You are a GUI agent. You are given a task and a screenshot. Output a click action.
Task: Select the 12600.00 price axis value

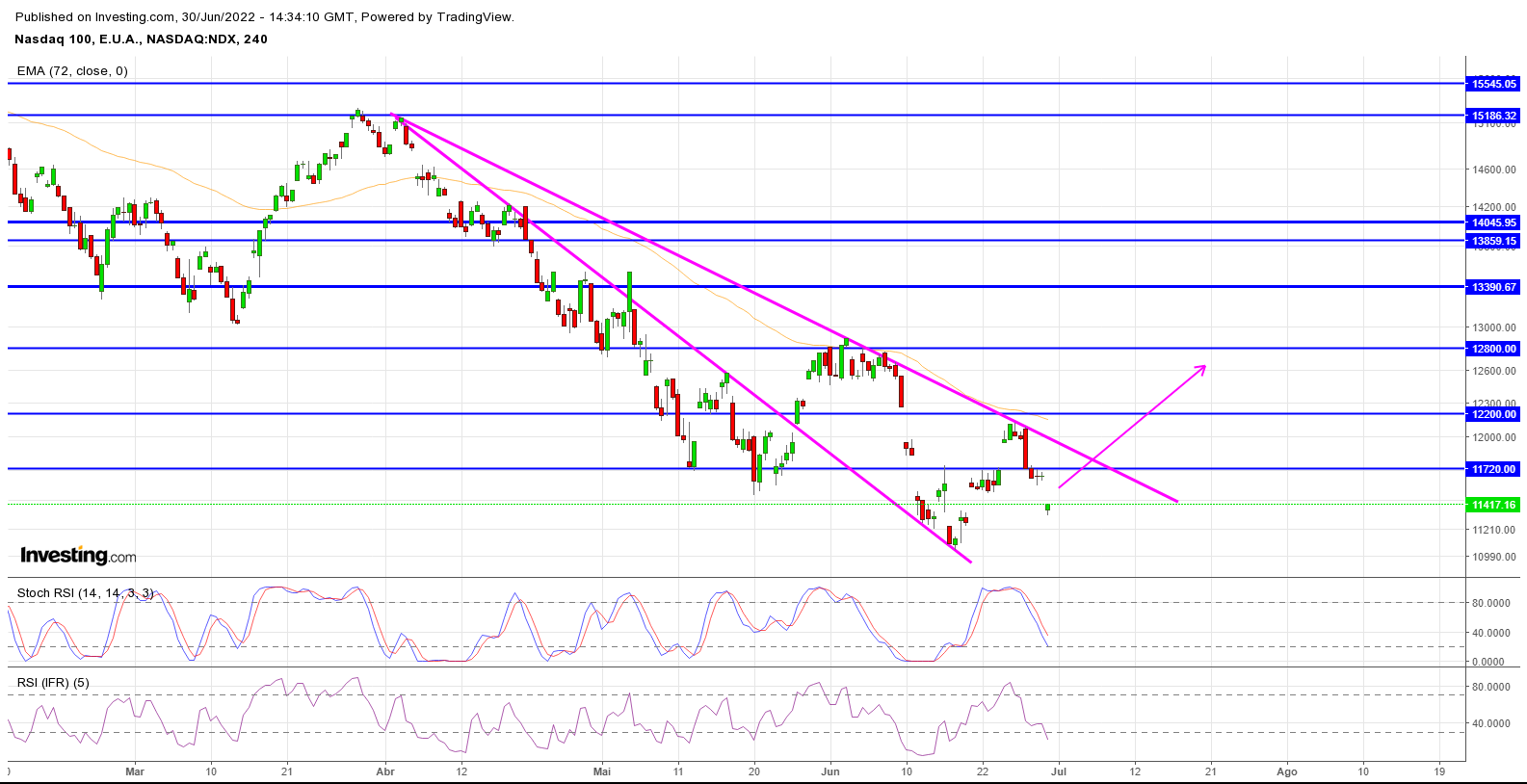coord(1494,371)
